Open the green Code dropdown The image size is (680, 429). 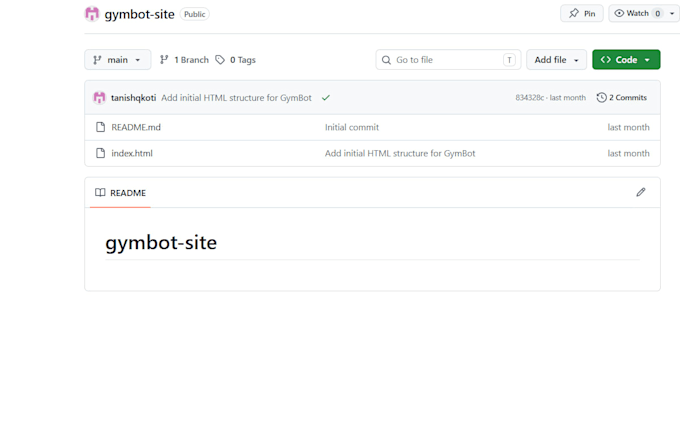[626, 60]
